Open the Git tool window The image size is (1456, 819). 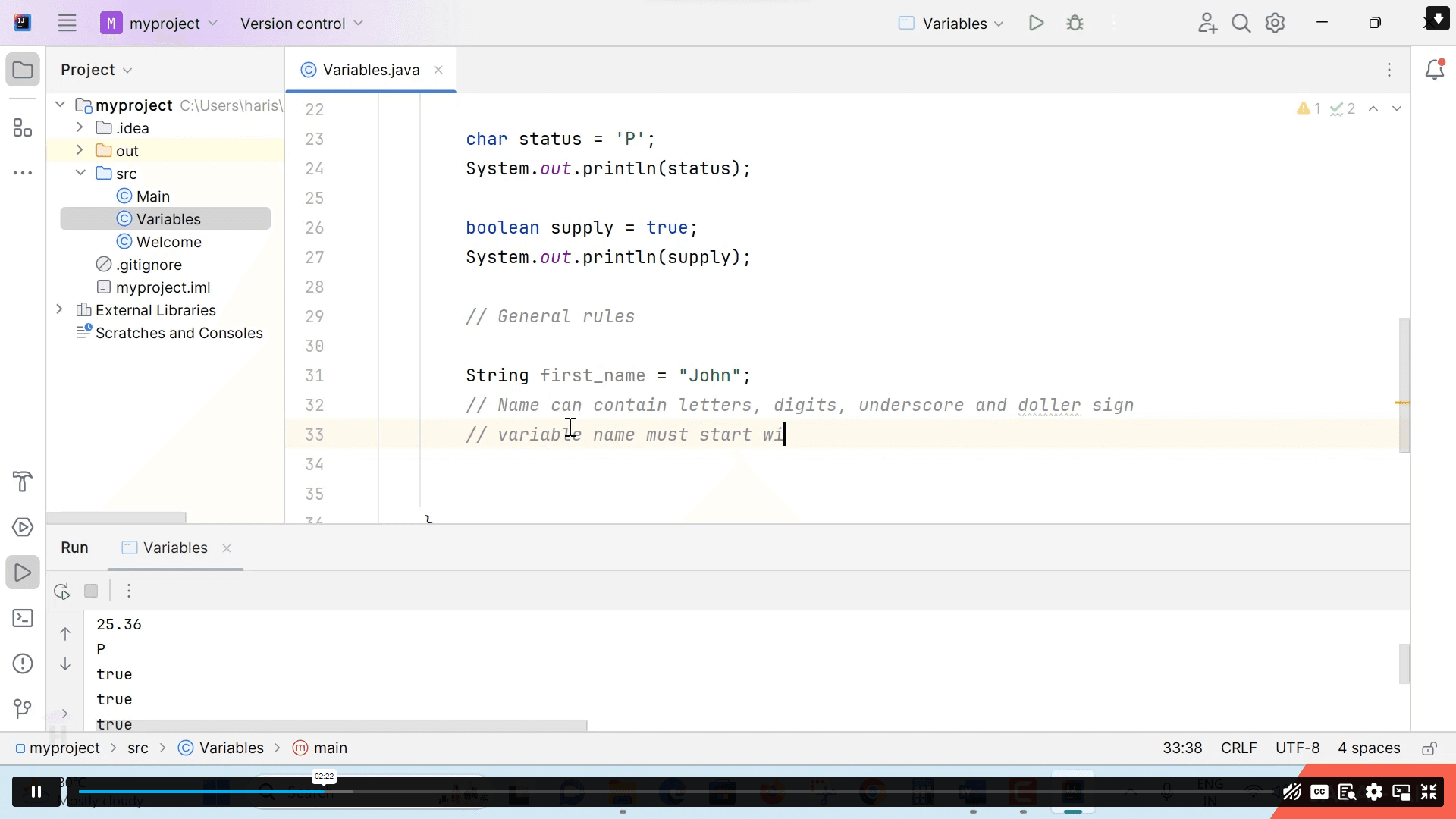point(23,710)
